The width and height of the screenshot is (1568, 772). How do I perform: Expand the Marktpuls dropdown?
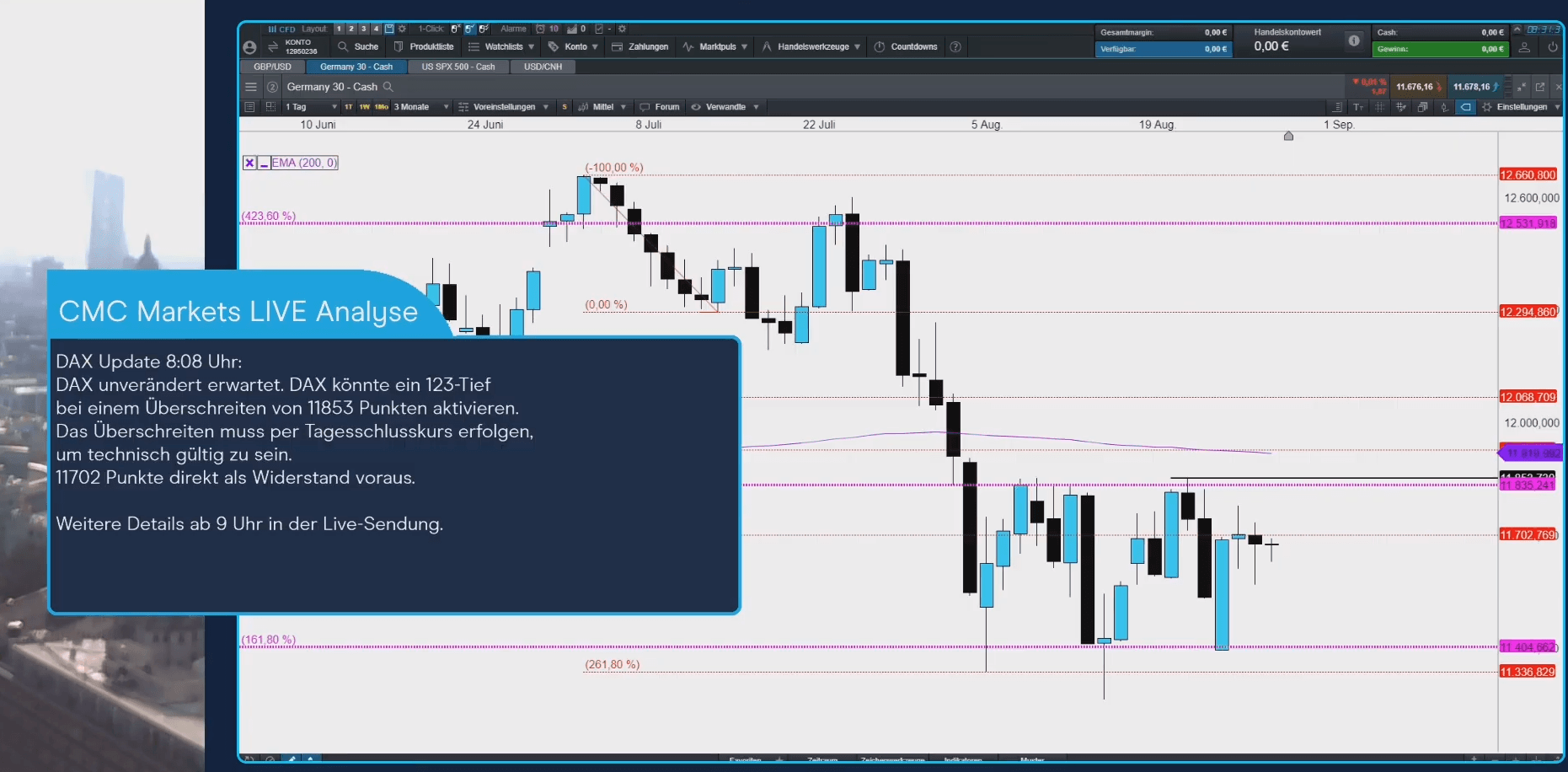click(714, 47)
